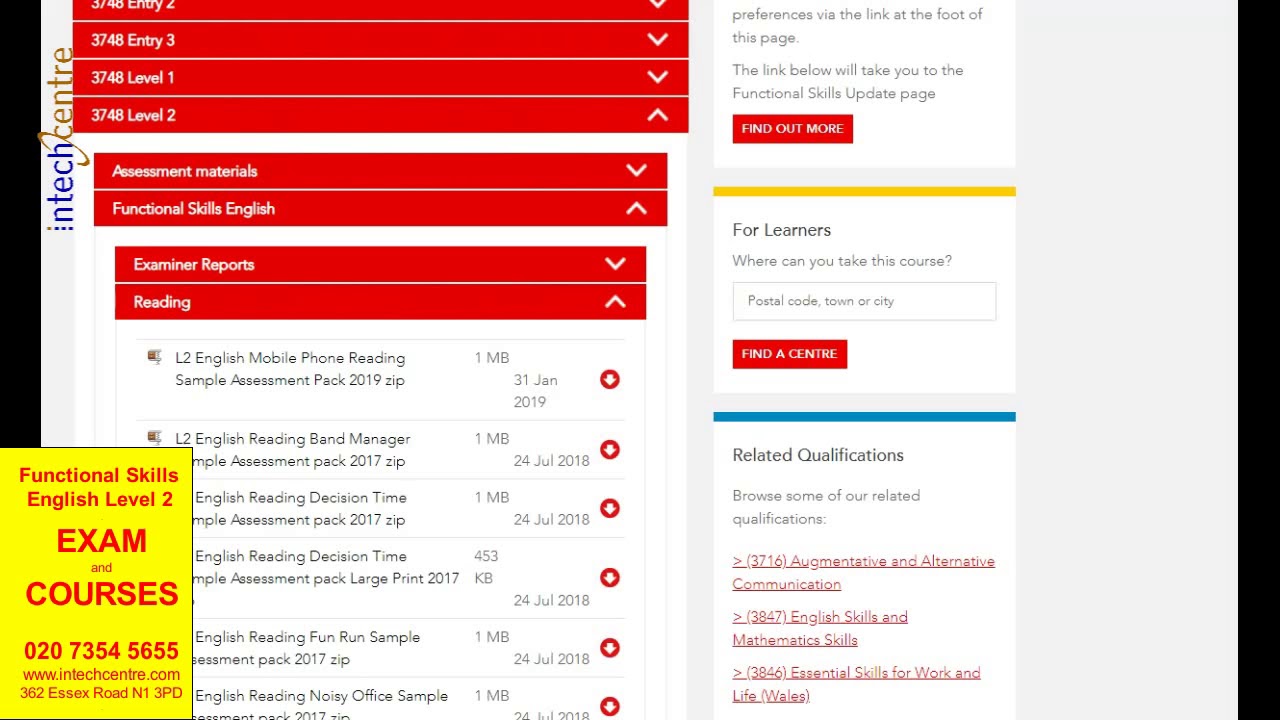
Task: Click phone number 020 7354 5655
Action: (x=101, y=651)
